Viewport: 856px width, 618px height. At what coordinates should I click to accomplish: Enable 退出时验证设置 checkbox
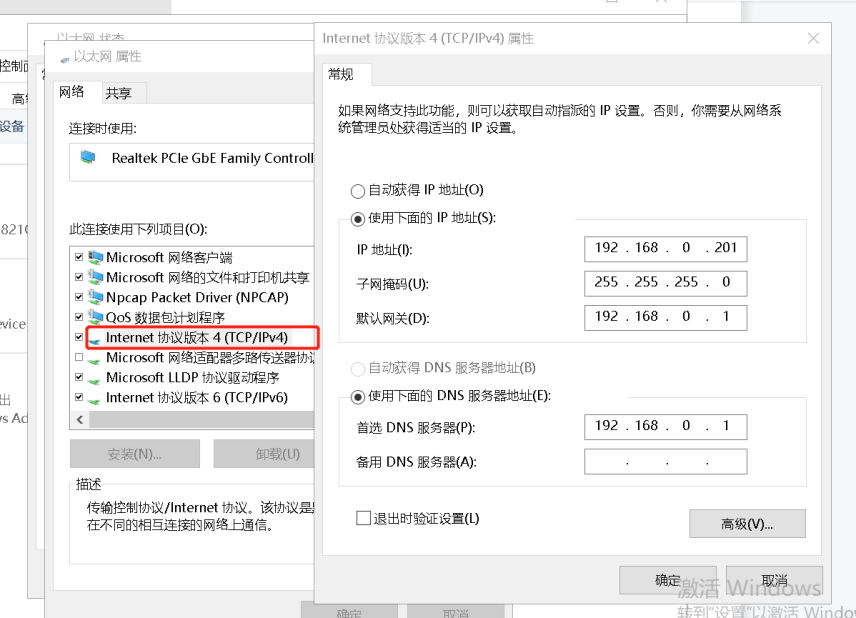click(364, 518)
